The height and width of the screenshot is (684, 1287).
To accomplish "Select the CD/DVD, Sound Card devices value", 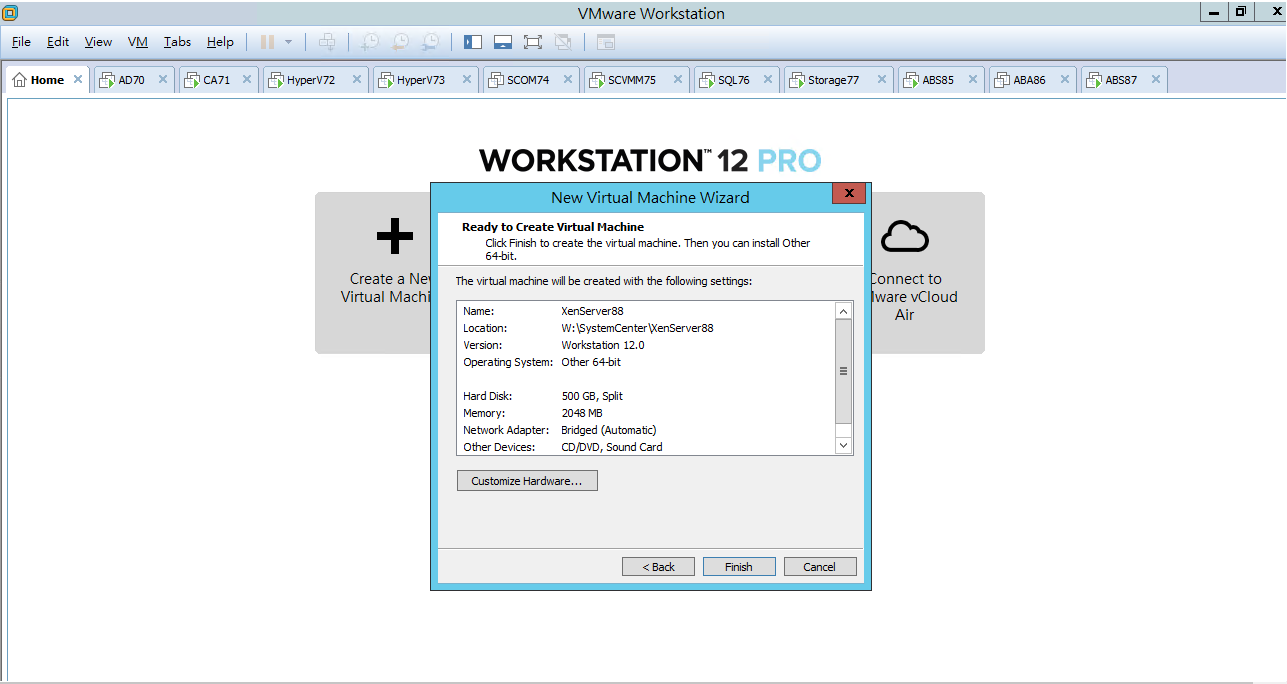I will point(612,447).
